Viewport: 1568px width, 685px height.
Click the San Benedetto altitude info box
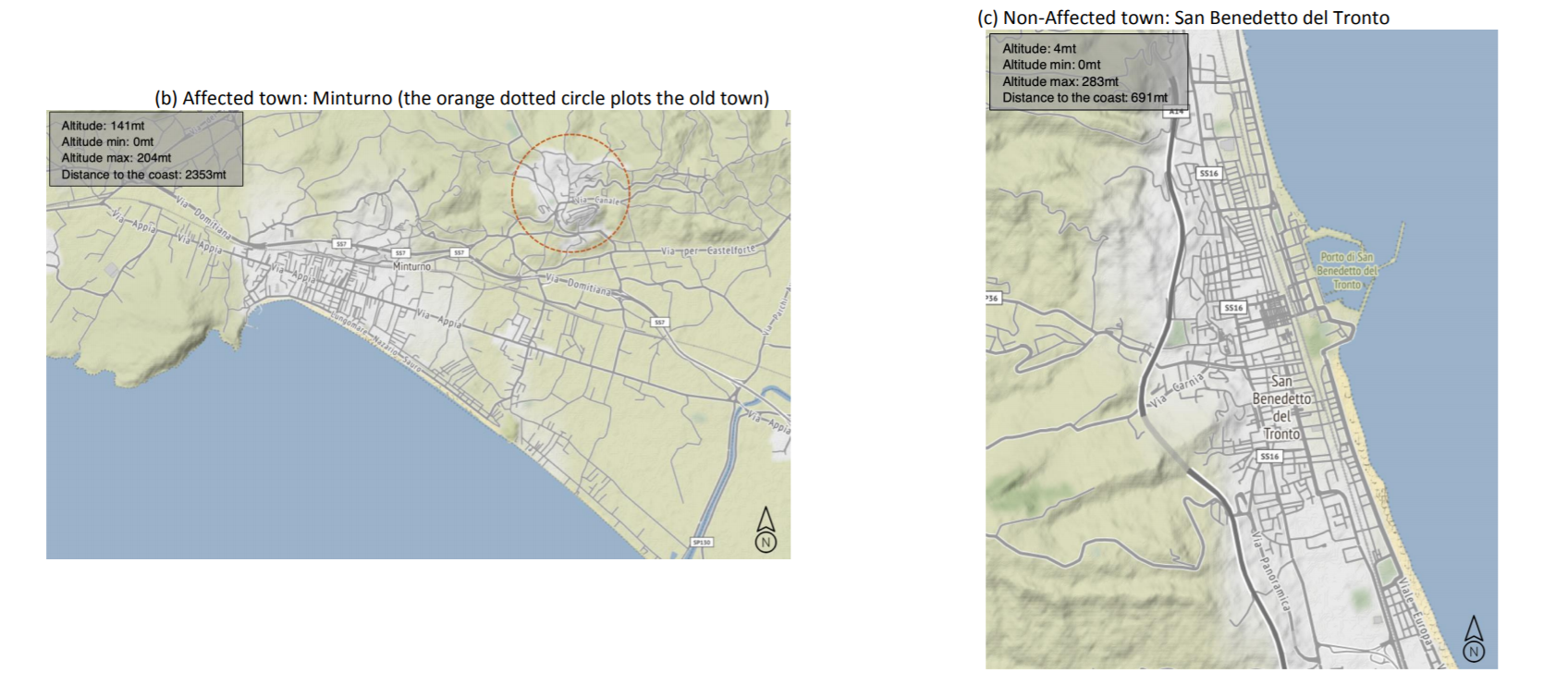[x=1087, y=73]
